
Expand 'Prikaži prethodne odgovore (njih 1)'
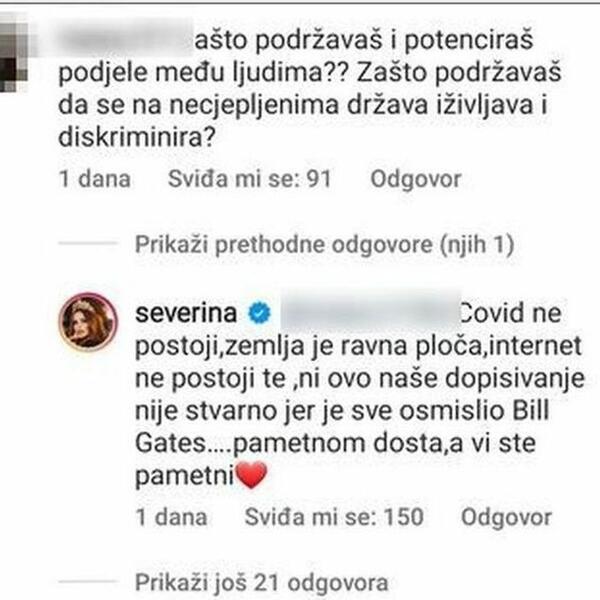click(x=324, y=245)
